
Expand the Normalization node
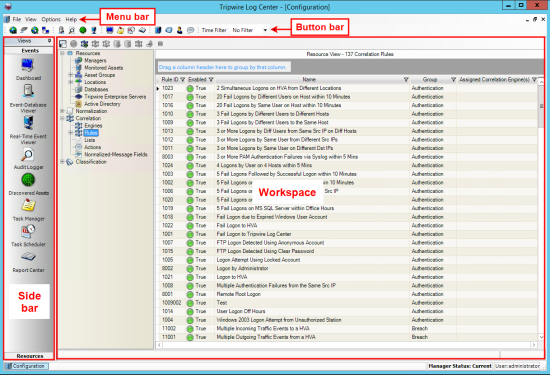(62, 111)
